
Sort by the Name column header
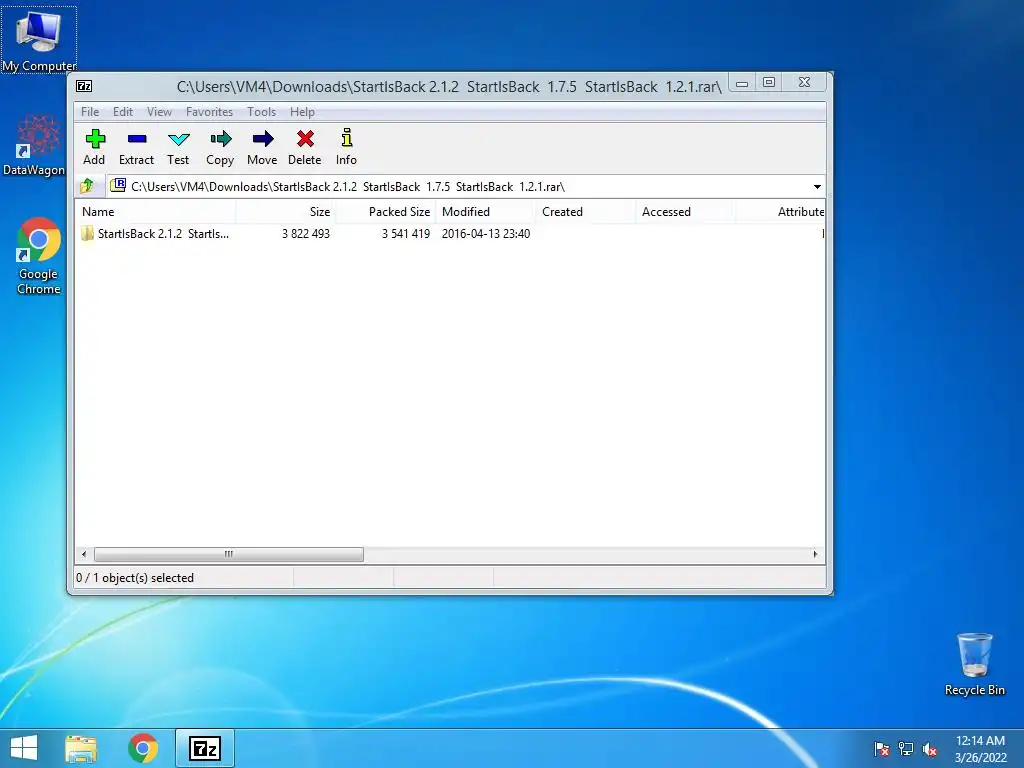(x=155, y=212)
